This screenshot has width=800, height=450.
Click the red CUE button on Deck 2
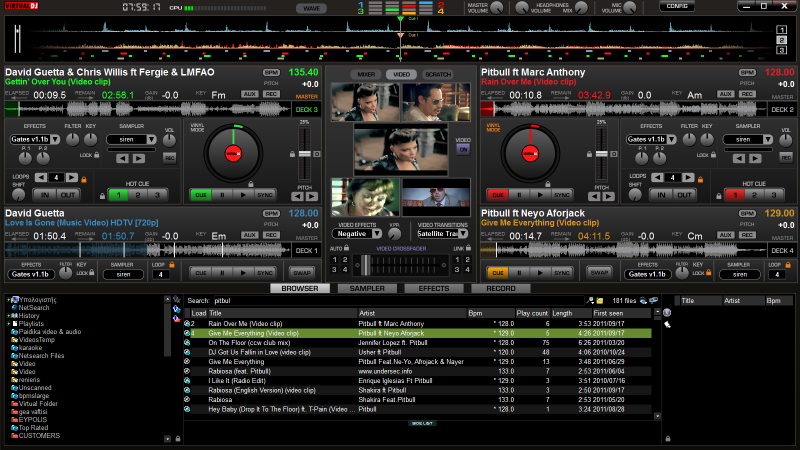(498, 195)
